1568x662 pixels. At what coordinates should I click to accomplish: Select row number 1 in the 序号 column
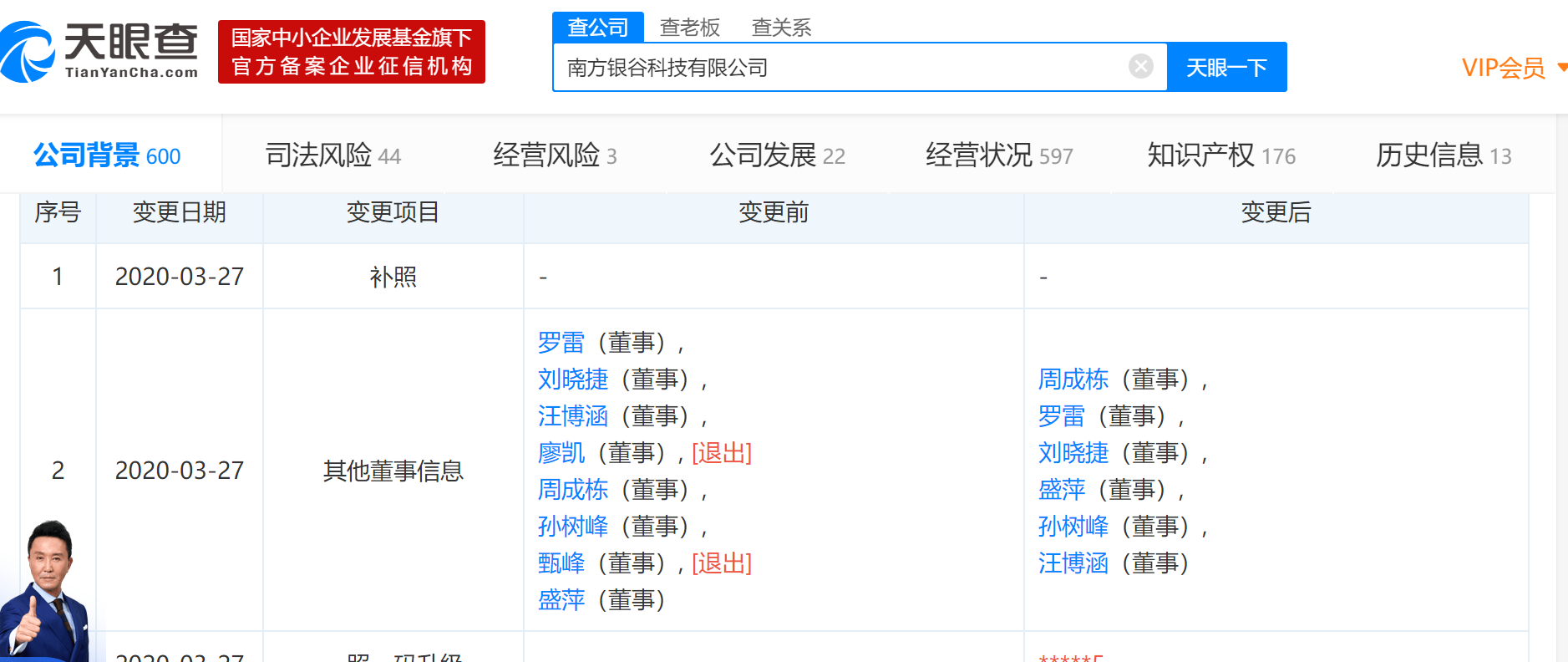click(58, 277)
